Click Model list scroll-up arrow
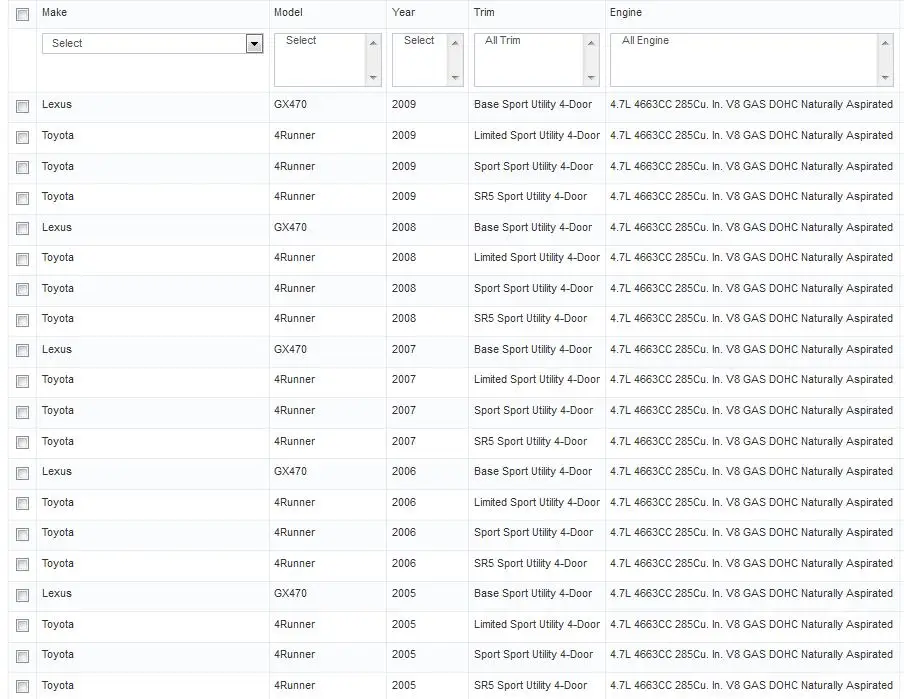This screenshot has width=904, height=699. (373, 43)
